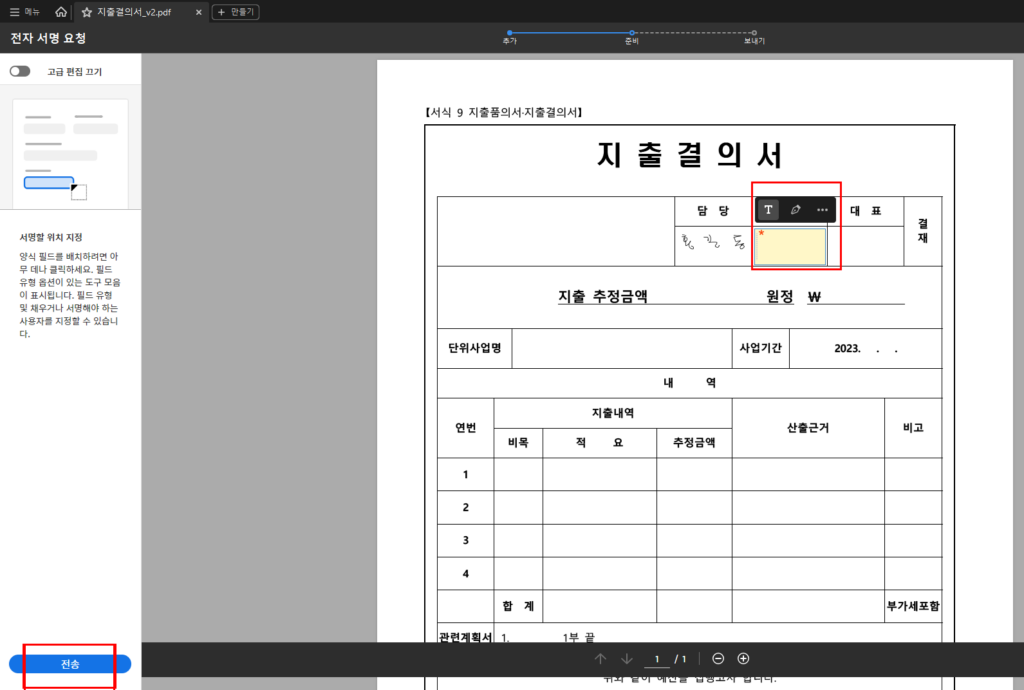
Task: Click the 부가세포함 cell
Action: point(913,606)
